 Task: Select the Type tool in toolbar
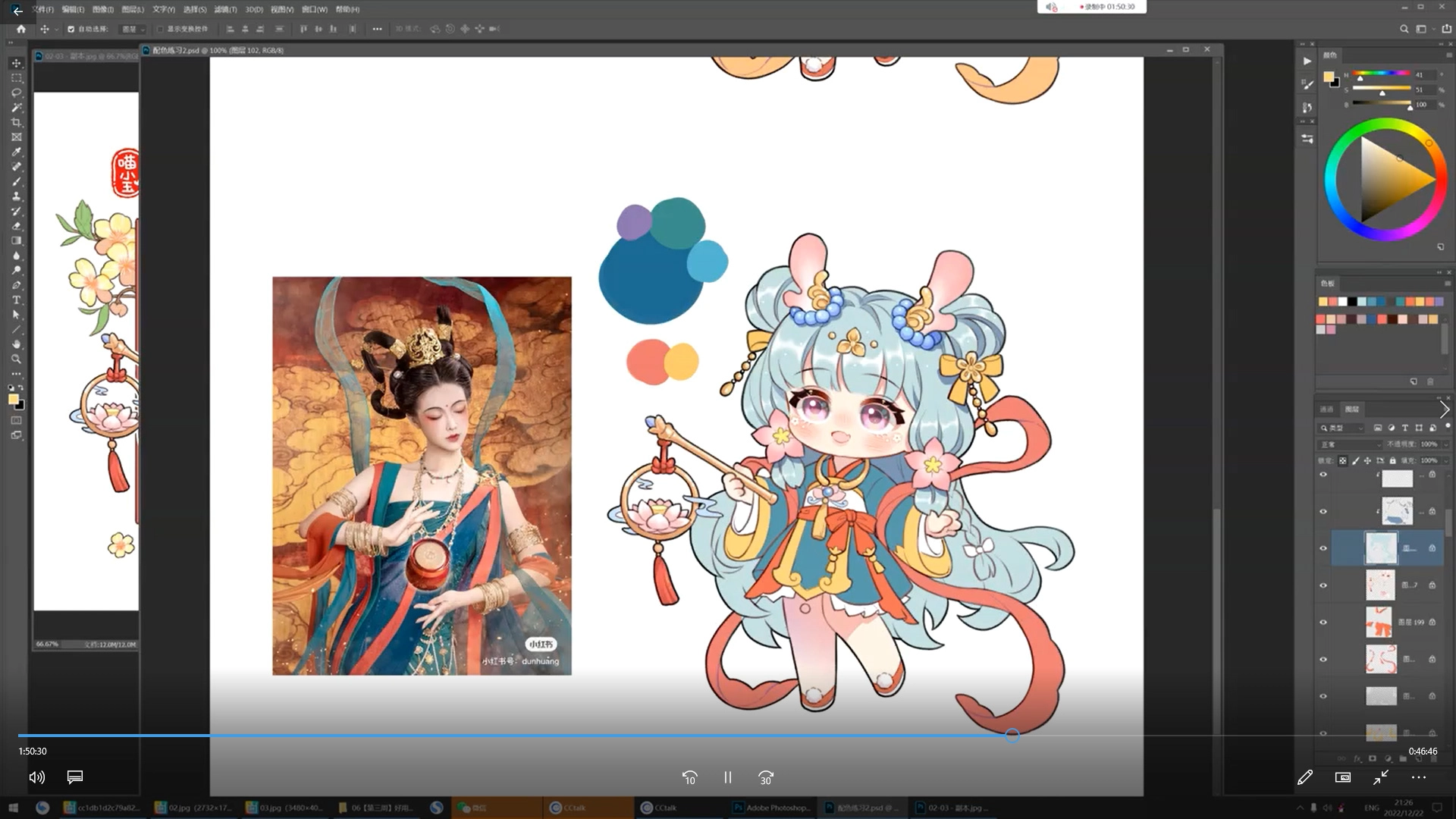[x=16, y=300]
